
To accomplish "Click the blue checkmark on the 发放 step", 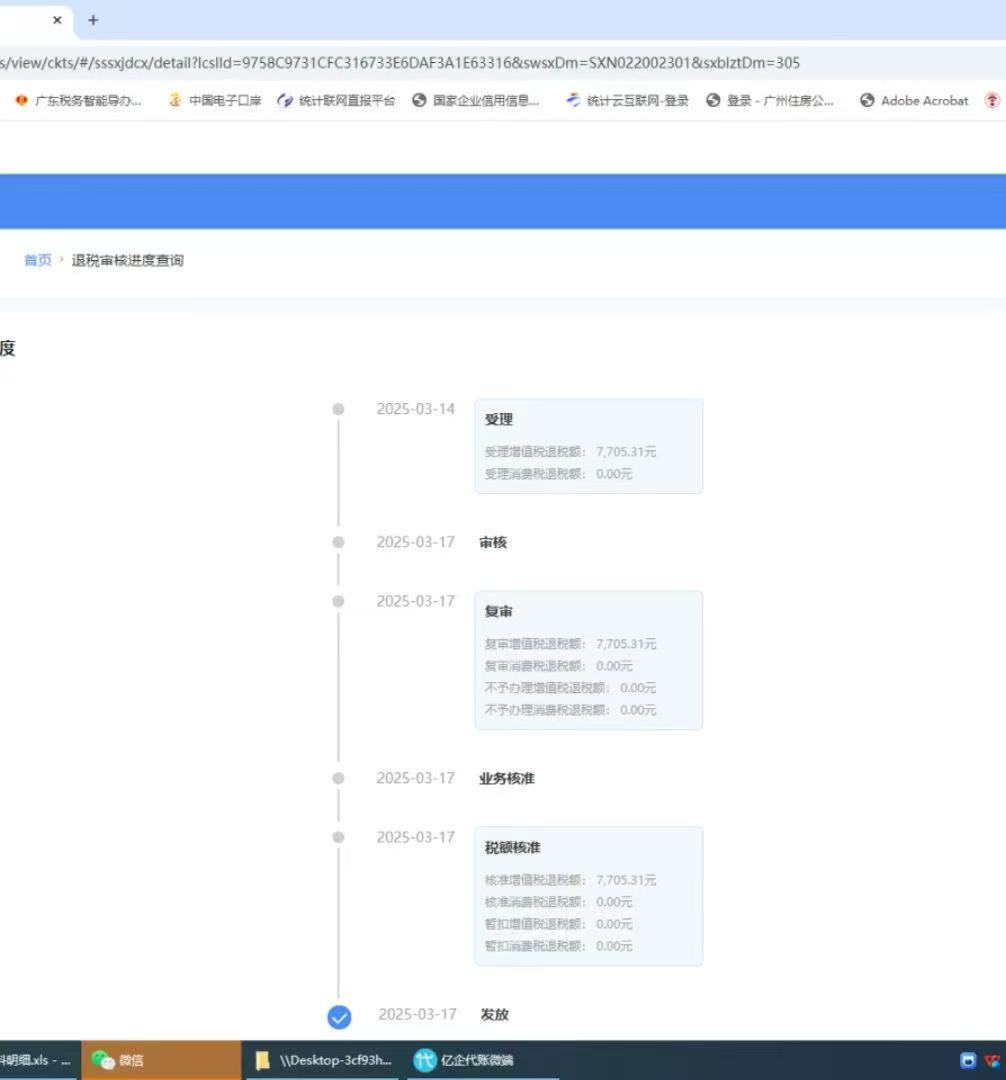I will pyautogui.click(x=339, y=1016).
